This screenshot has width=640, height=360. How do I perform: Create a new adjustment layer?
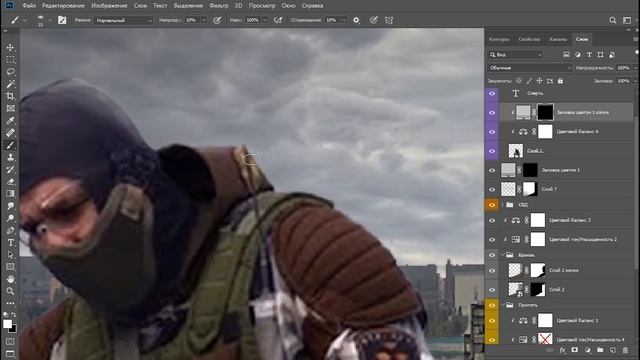pos(588,350)
